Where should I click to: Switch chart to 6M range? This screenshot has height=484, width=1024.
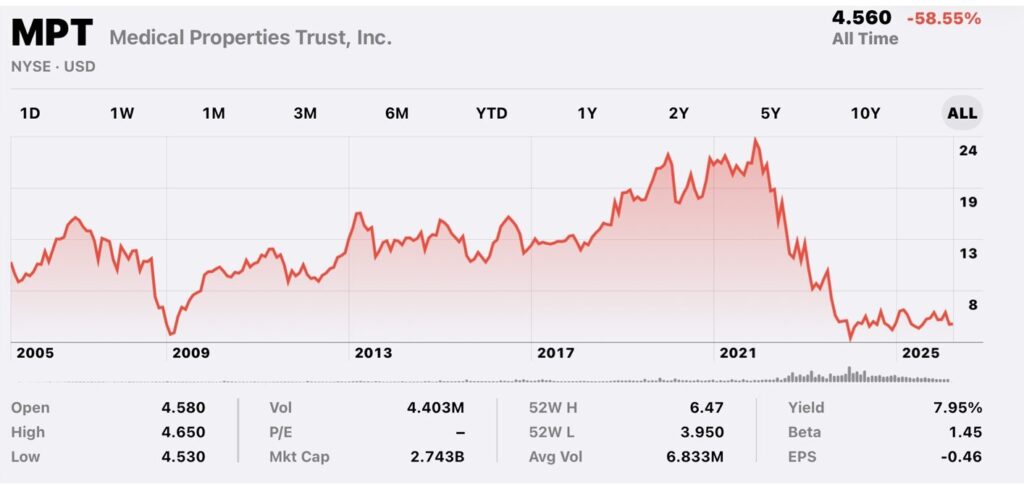(397, 113)
